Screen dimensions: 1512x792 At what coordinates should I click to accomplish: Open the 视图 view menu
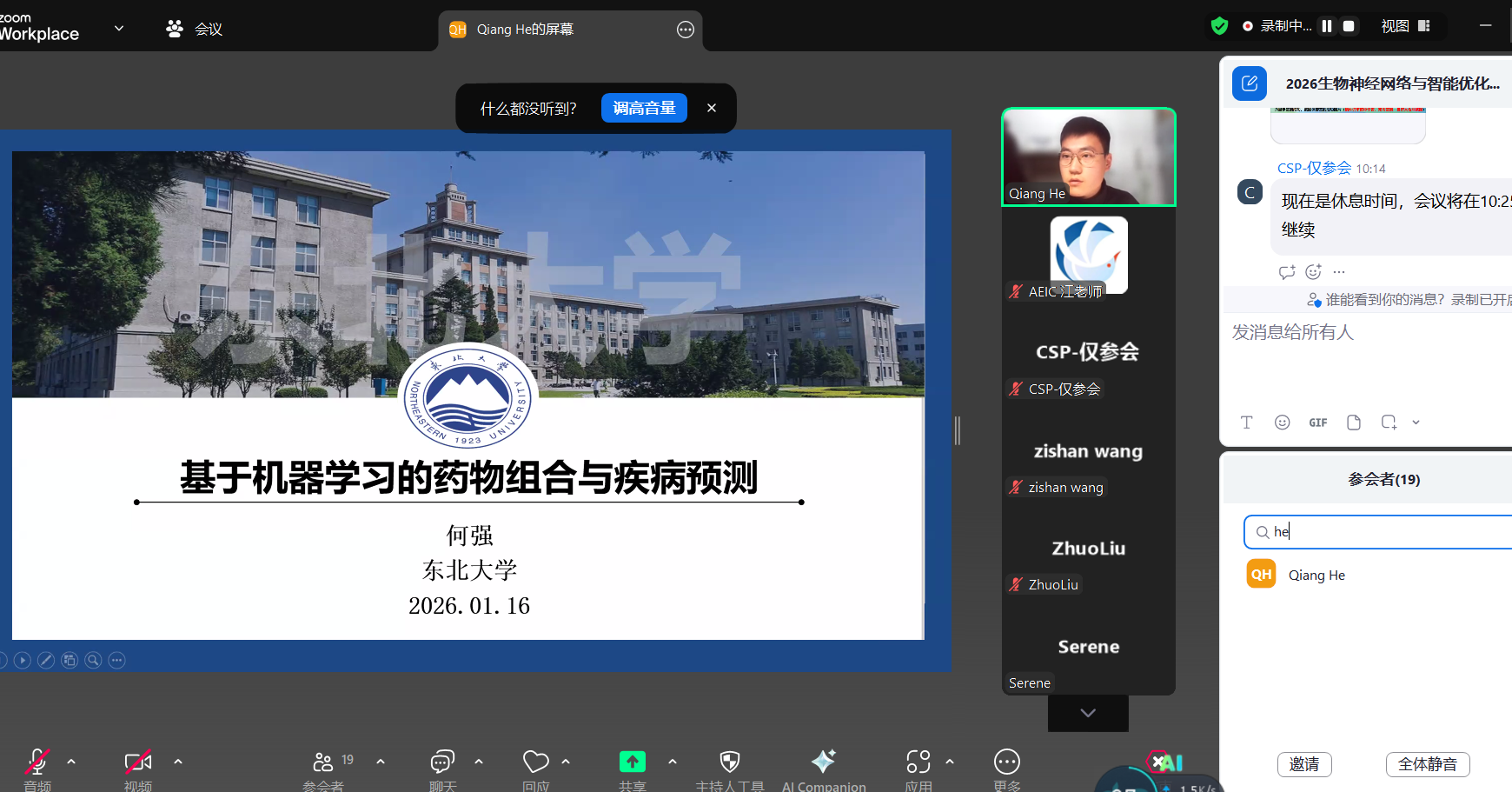(x=1404, y=26)
